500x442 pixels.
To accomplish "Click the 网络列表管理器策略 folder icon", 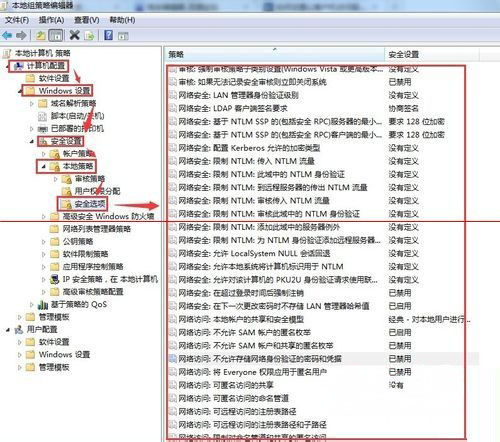I will tap(54, 229).
